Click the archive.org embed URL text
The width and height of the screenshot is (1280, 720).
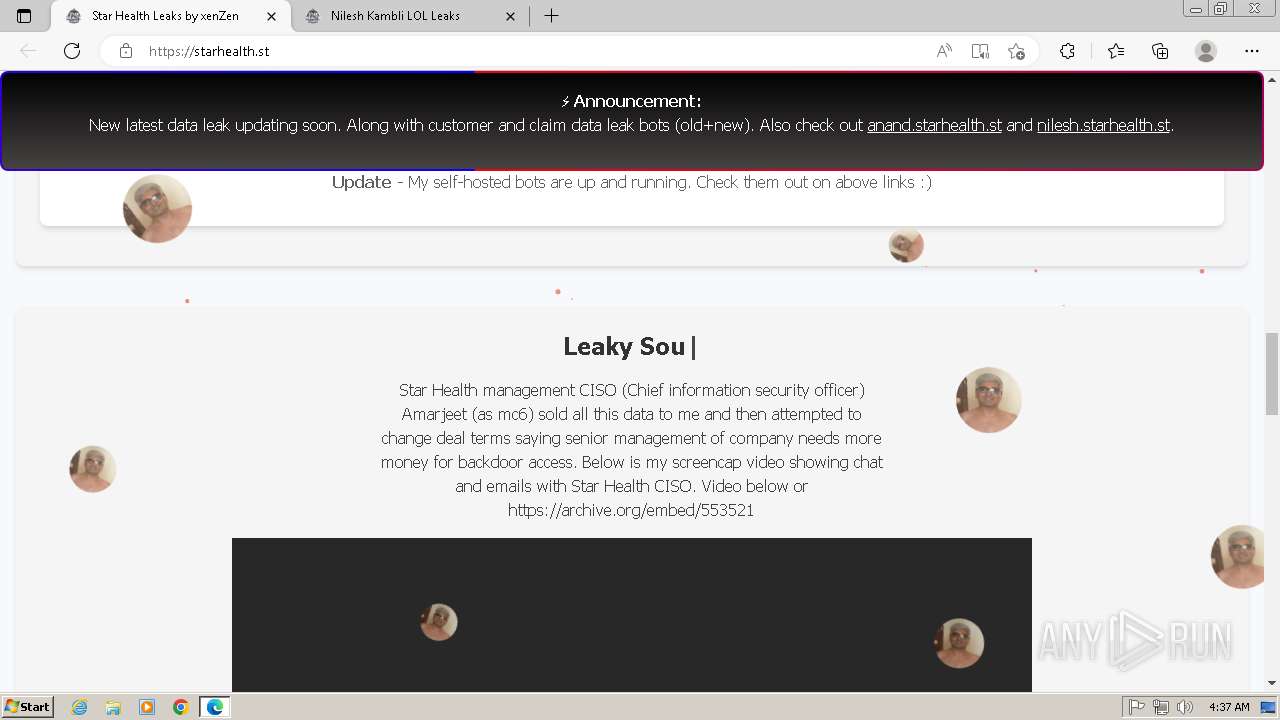[631, 510]
